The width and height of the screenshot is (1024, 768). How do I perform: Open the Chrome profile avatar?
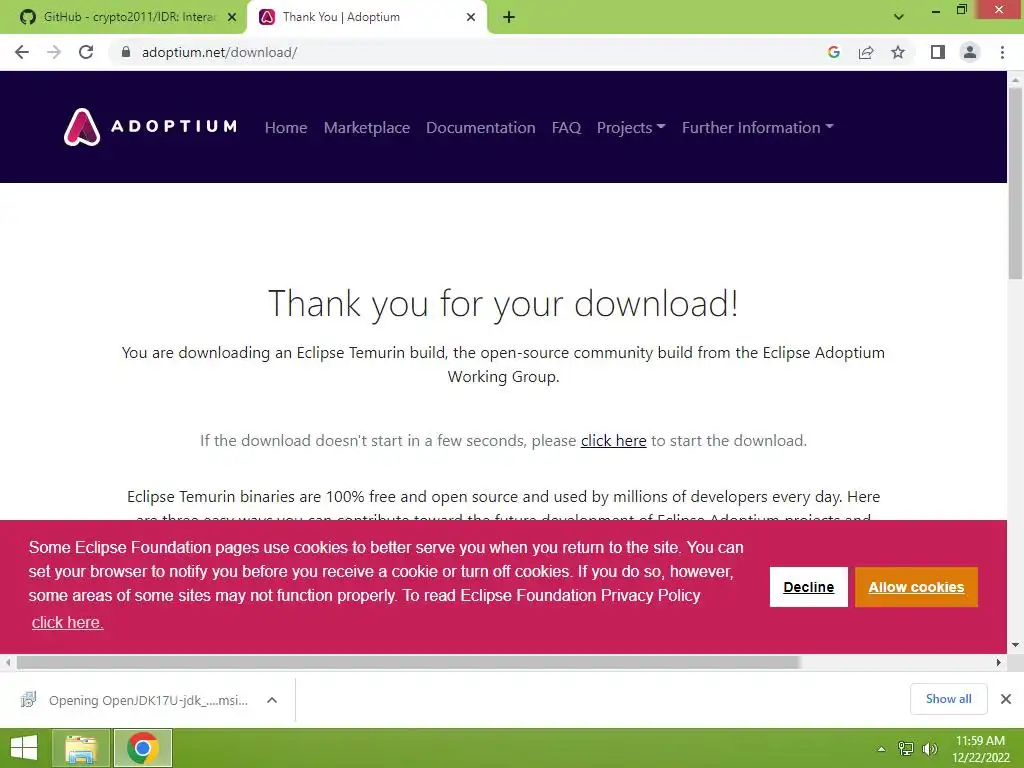pyautogui.click(x=970, y=52)
